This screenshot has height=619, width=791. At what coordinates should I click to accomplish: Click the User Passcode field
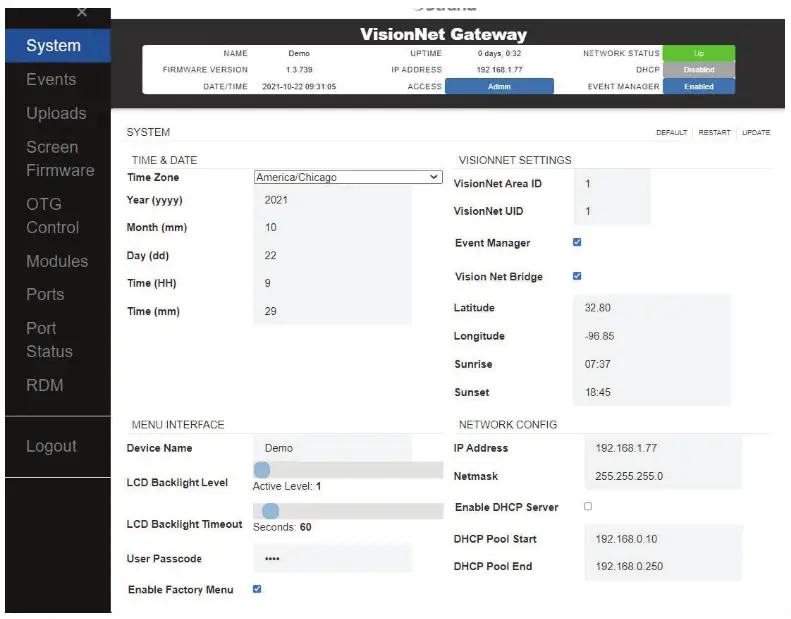coord(332,558)
